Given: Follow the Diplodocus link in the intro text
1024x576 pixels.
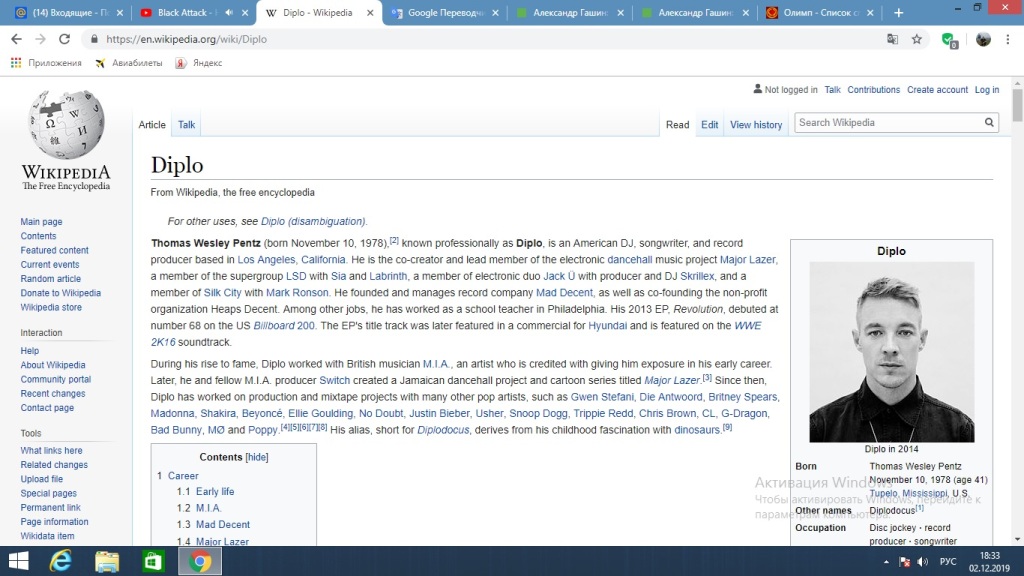Looking at the screenshot, I should (x=443, y=430).
